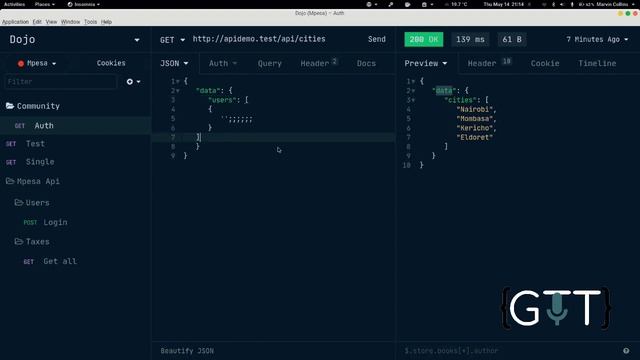
Task: Switch to the request Header tab
Action: 318,63
